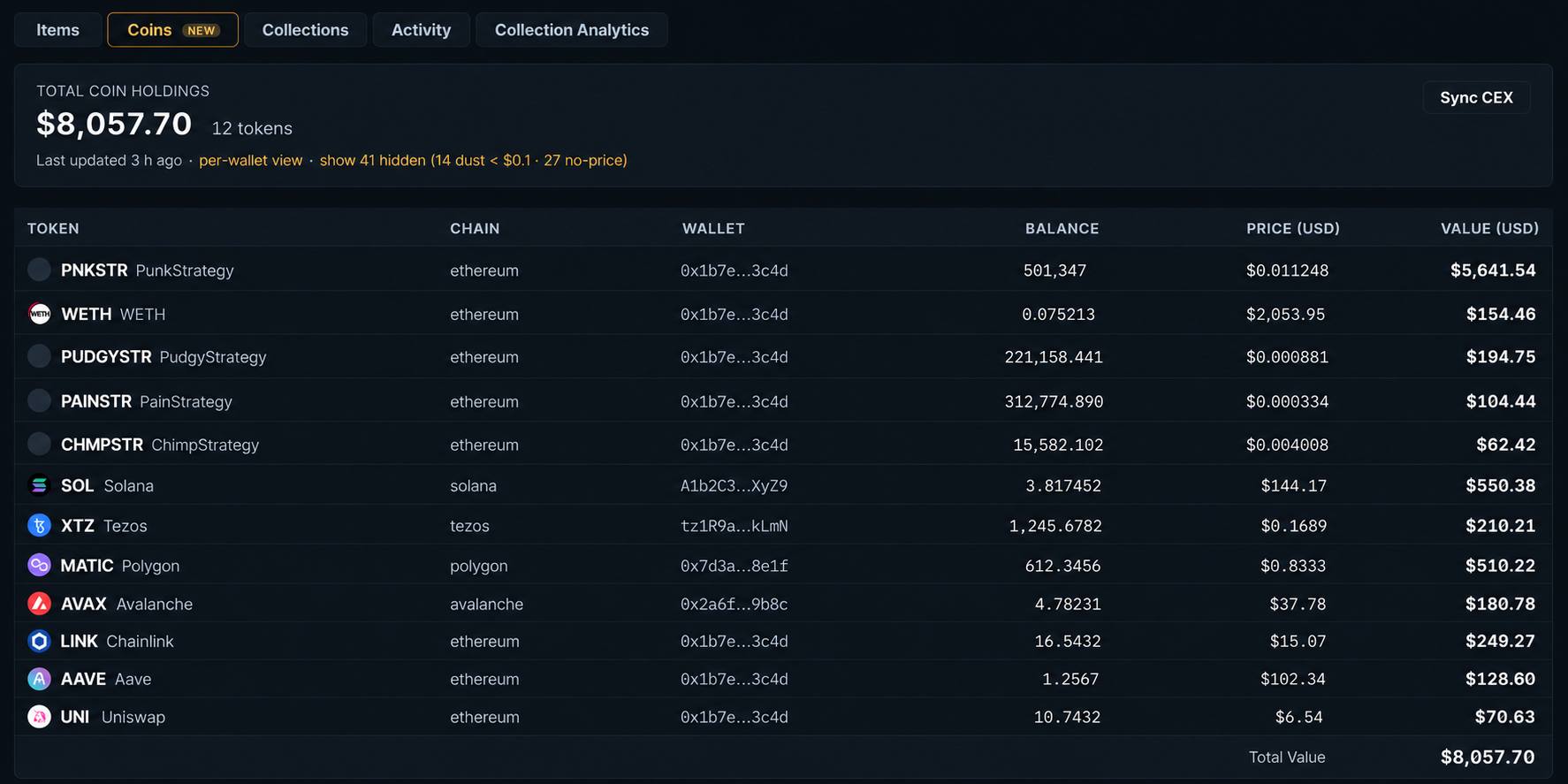This screenshot has width=1568, height=784.
Task: Click the Solana wallet address A1b2C3...XyZ9
Action: [x=734, y=485]
